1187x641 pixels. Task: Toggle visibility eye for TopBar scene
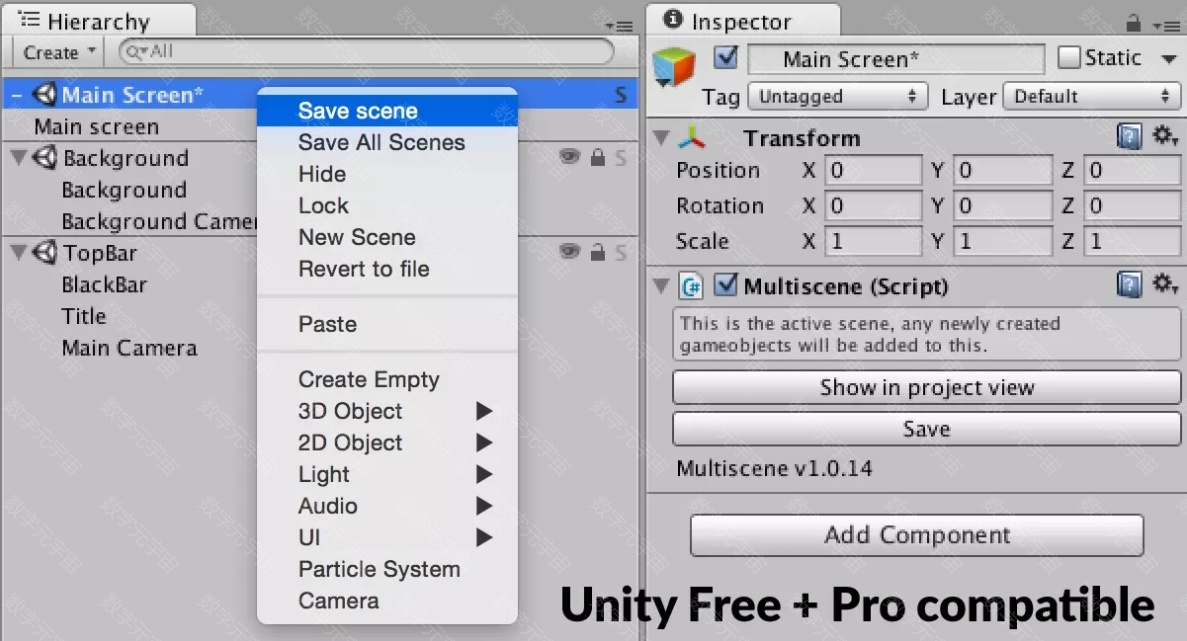pos(569,251)
